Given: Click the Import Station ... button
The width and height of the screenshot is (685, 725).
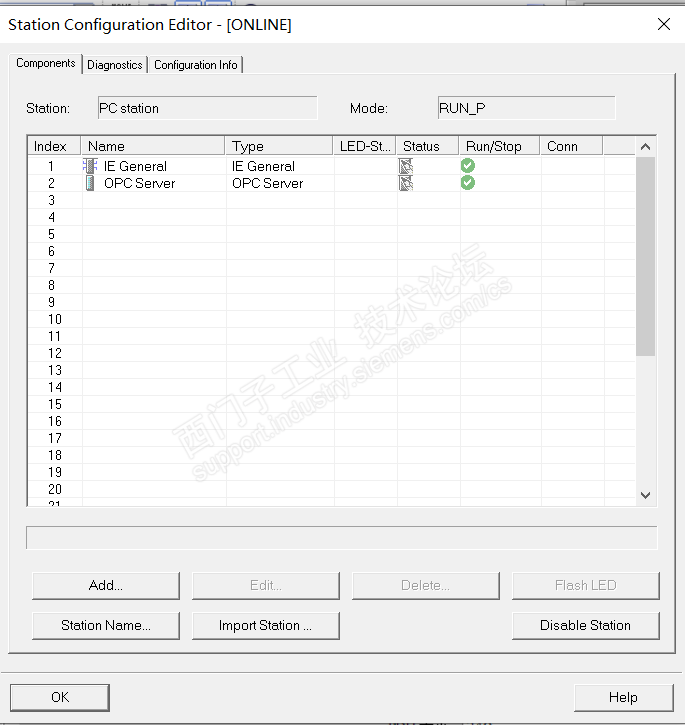Looking at the screenshot, I should (265, 626).
